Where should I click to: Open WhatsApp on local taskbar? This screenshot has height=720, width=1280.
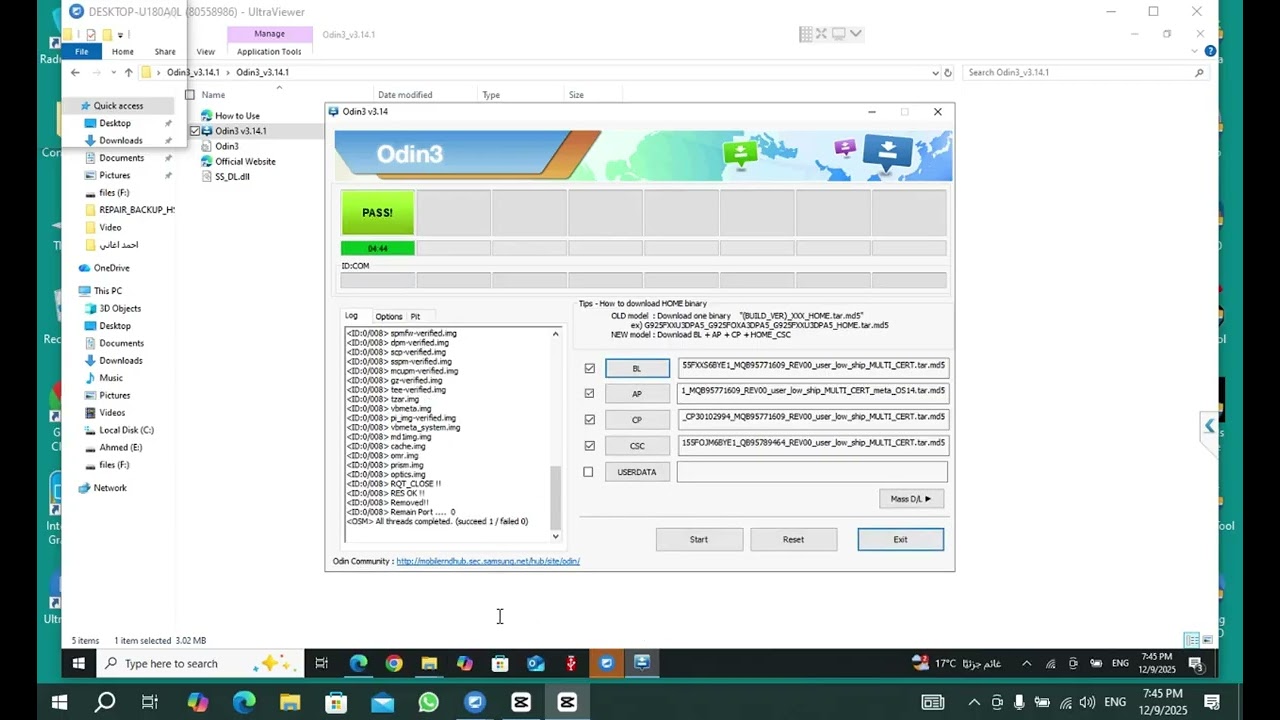tap(428, 702)
